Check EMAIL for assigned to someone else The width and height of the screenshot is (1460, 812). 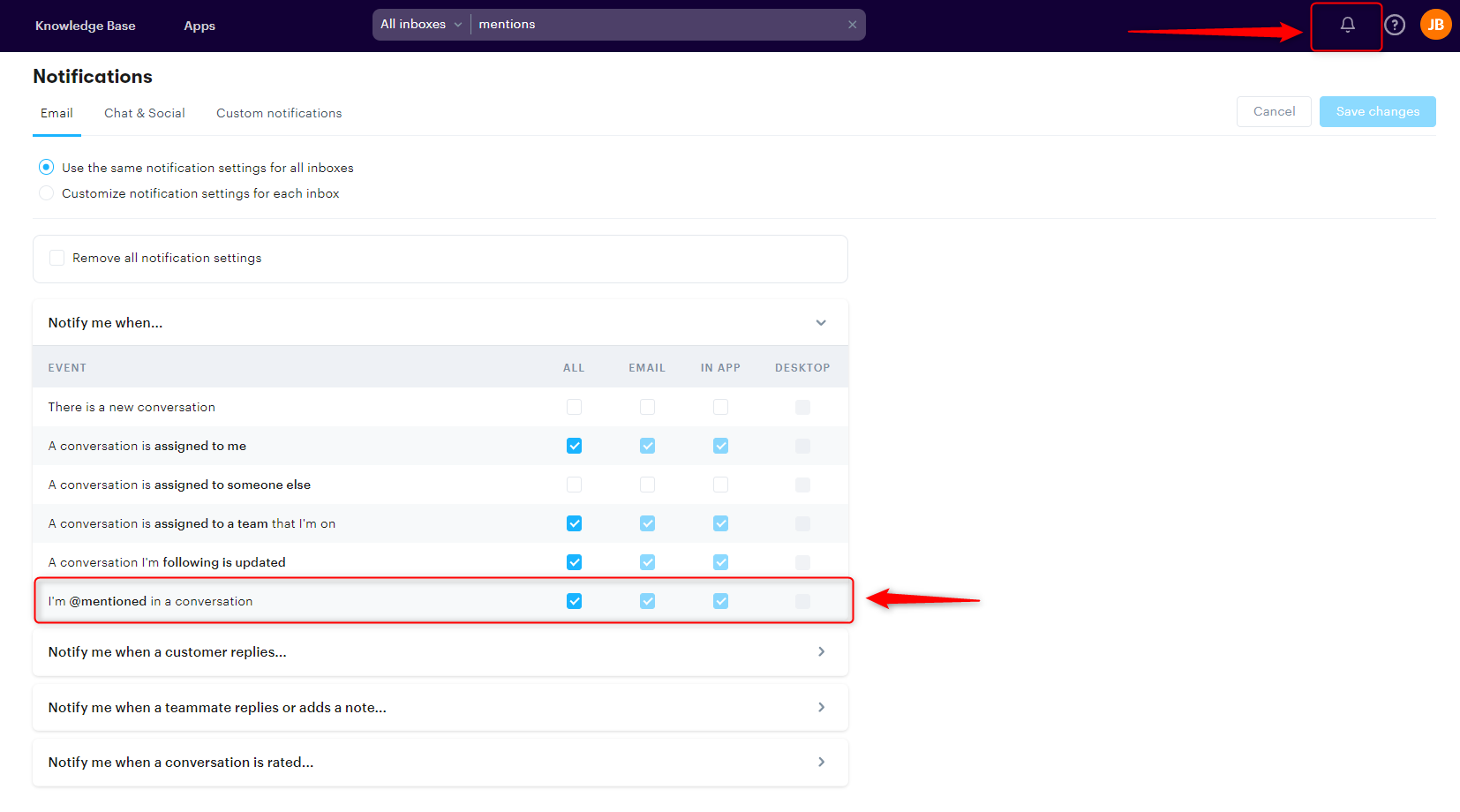(647, 485)
